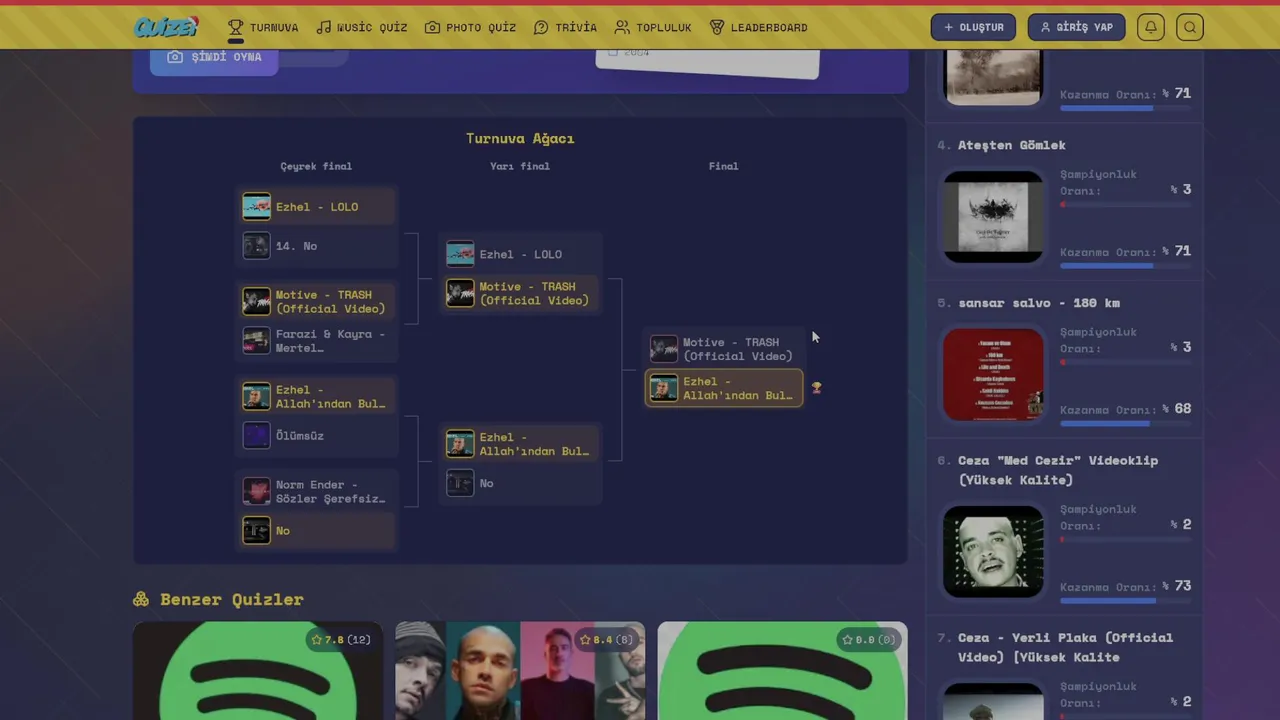
Task: Select semi-final Ezhel - Allah'ından Bul entry
Action: pos(520,444)
